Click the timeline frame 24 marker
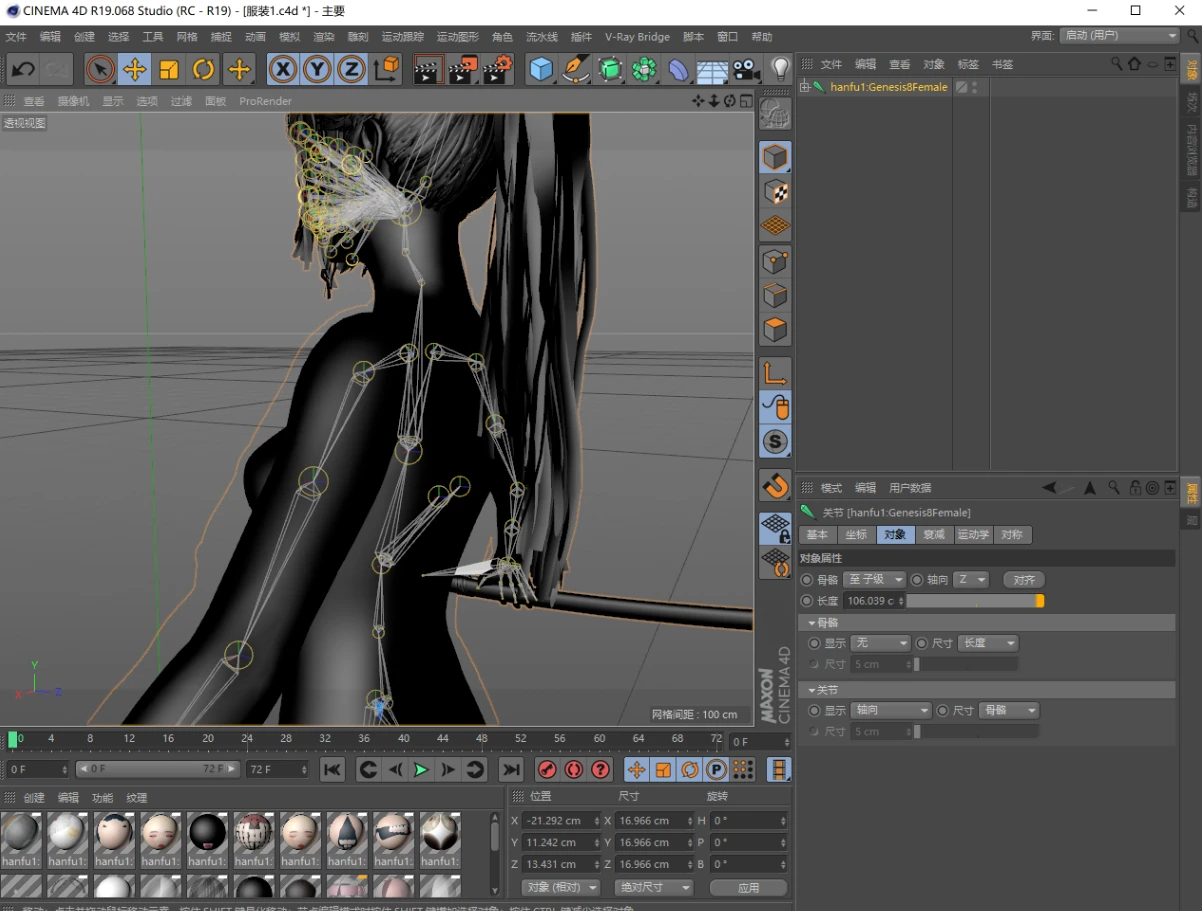1202x911 pixels. pos(247,739)
